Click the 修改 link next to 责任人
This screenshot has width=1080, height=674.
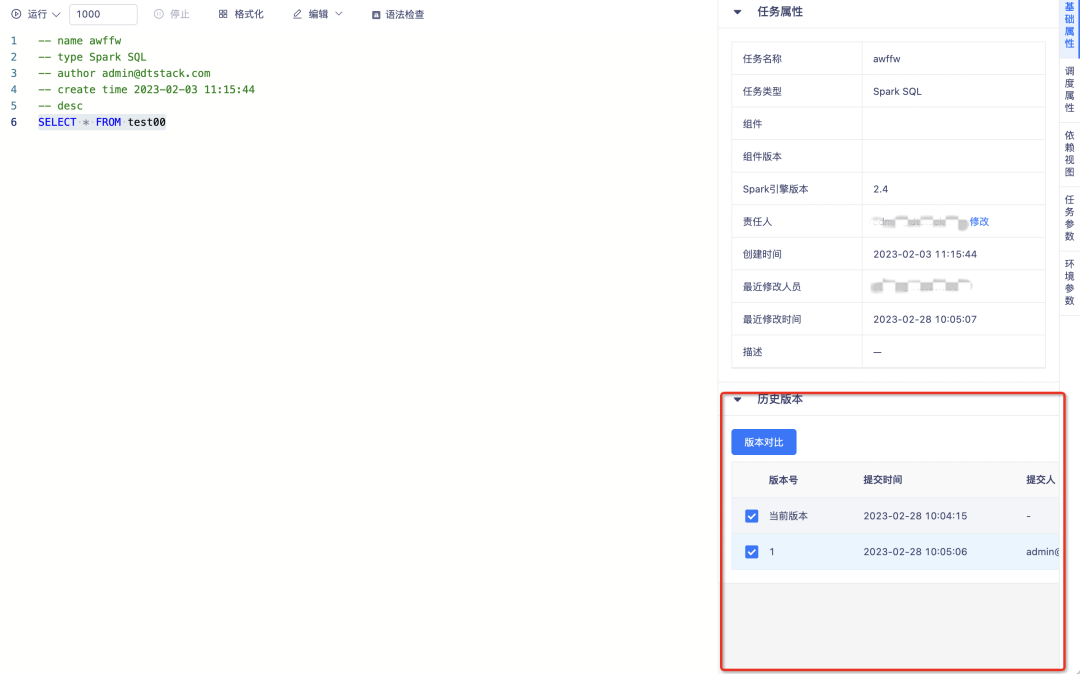pyautogui.click(x=979, y=222)
